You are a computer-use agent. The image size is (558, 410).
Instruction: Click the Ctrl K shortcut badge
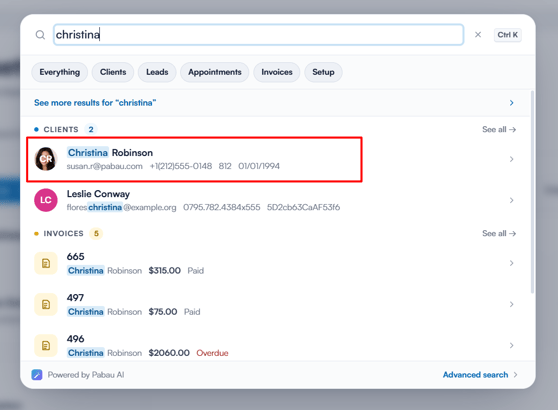507,35
